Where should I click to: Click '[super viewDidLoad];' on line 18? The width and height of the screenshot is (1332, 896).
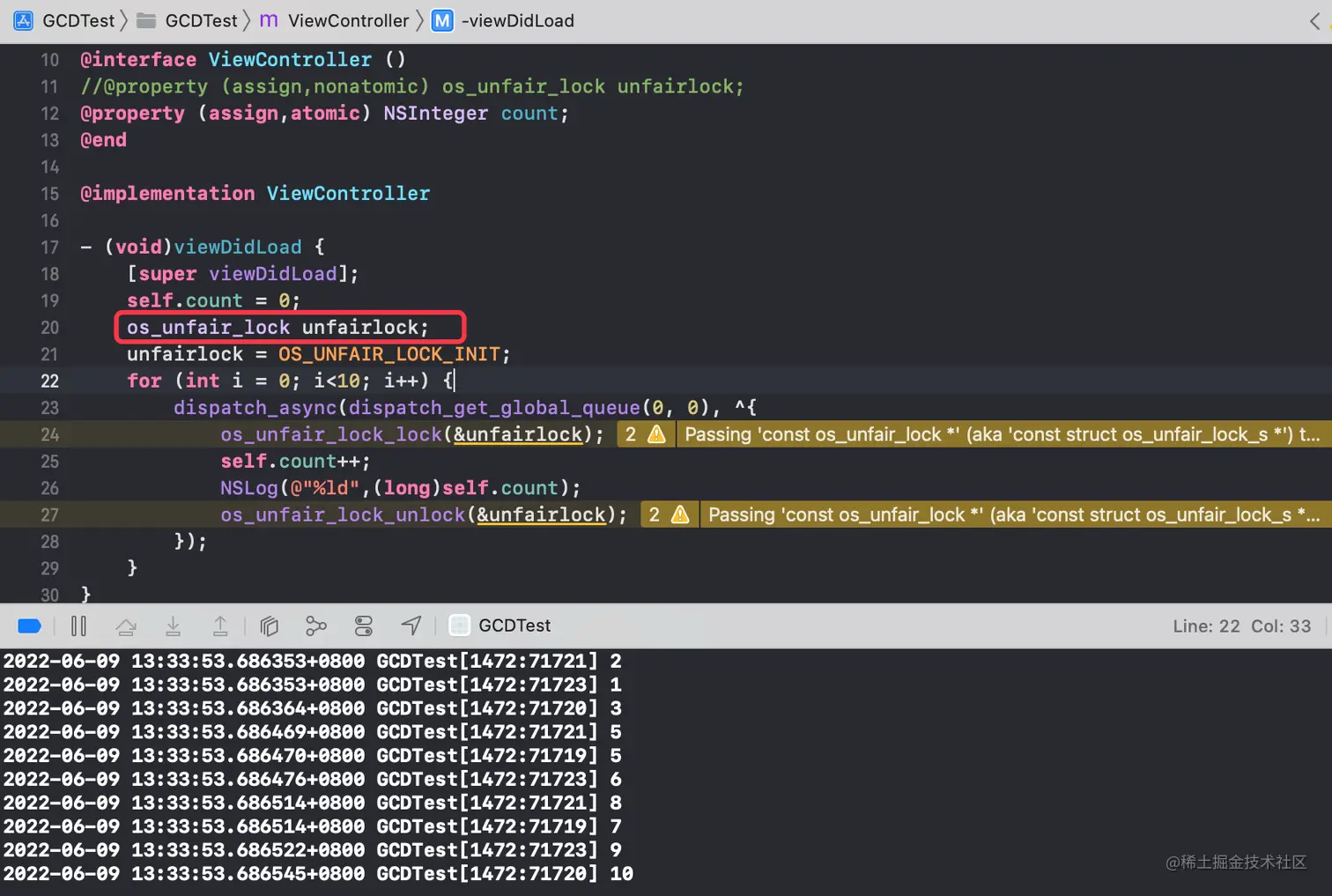click(243, 274)
